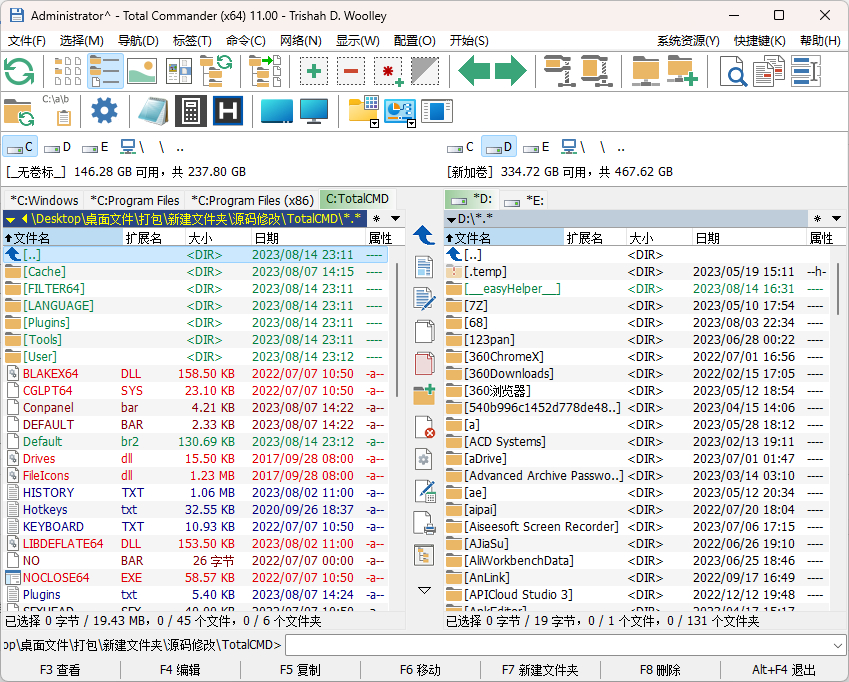Viewport: 849px width, 682px height.
Task: Open the 选择(M) menu
Action: [81, 41]
